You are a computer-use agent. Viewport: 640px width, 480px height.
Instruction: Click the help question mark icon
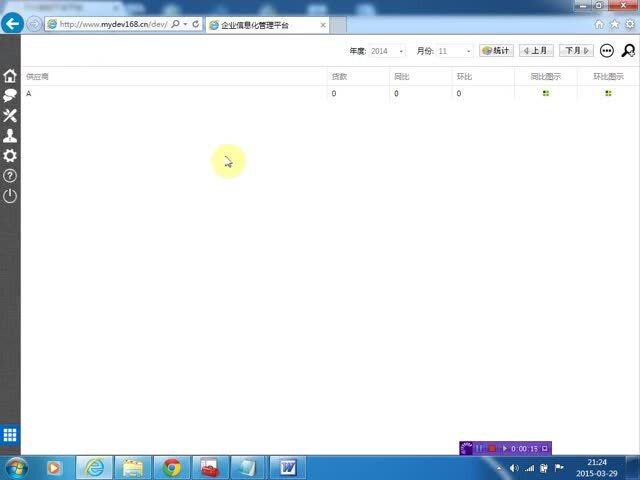point(10,176)
